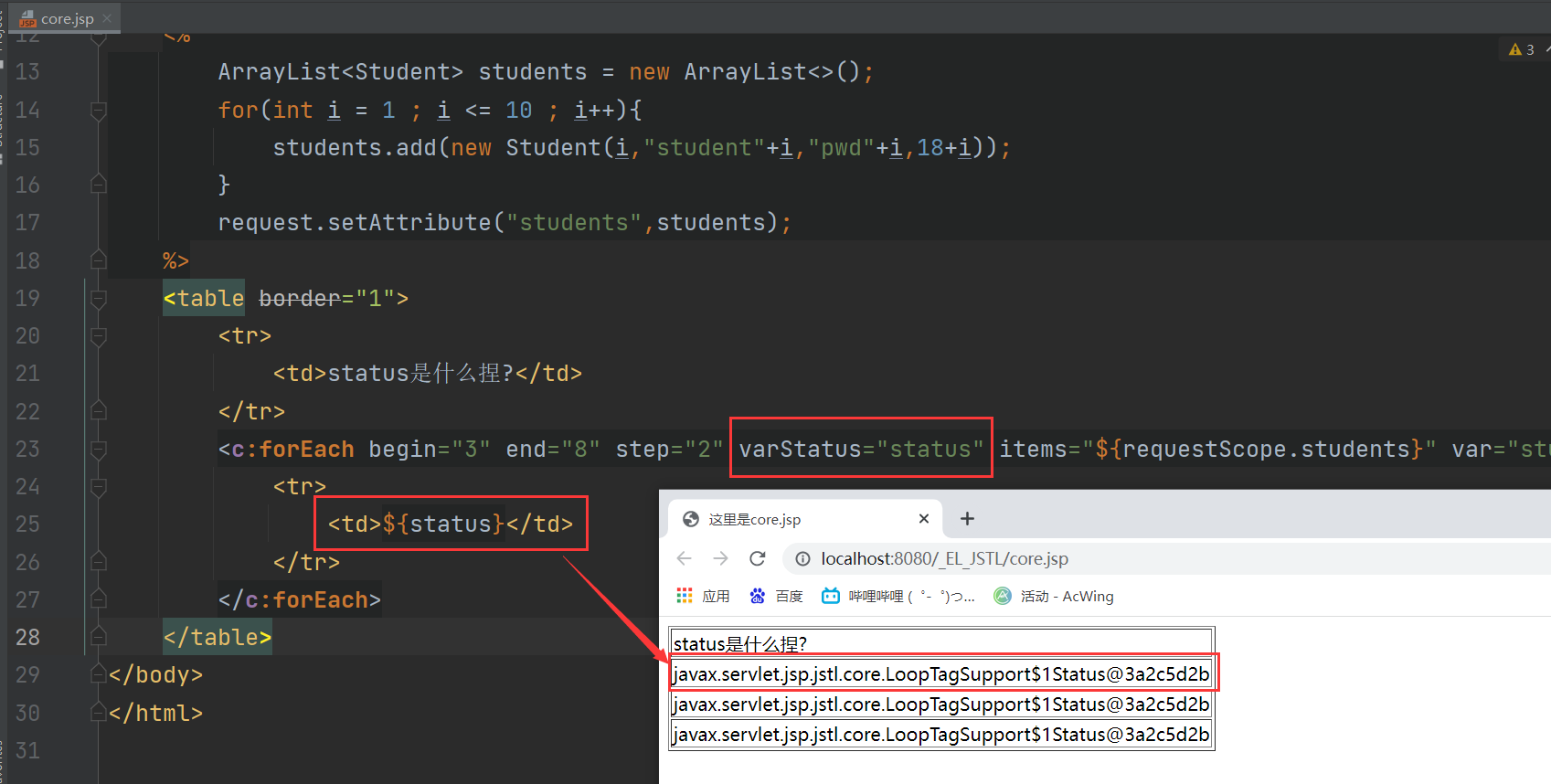
Task: Collapse the tr fold on line 24
Action: tap(99, 487)
